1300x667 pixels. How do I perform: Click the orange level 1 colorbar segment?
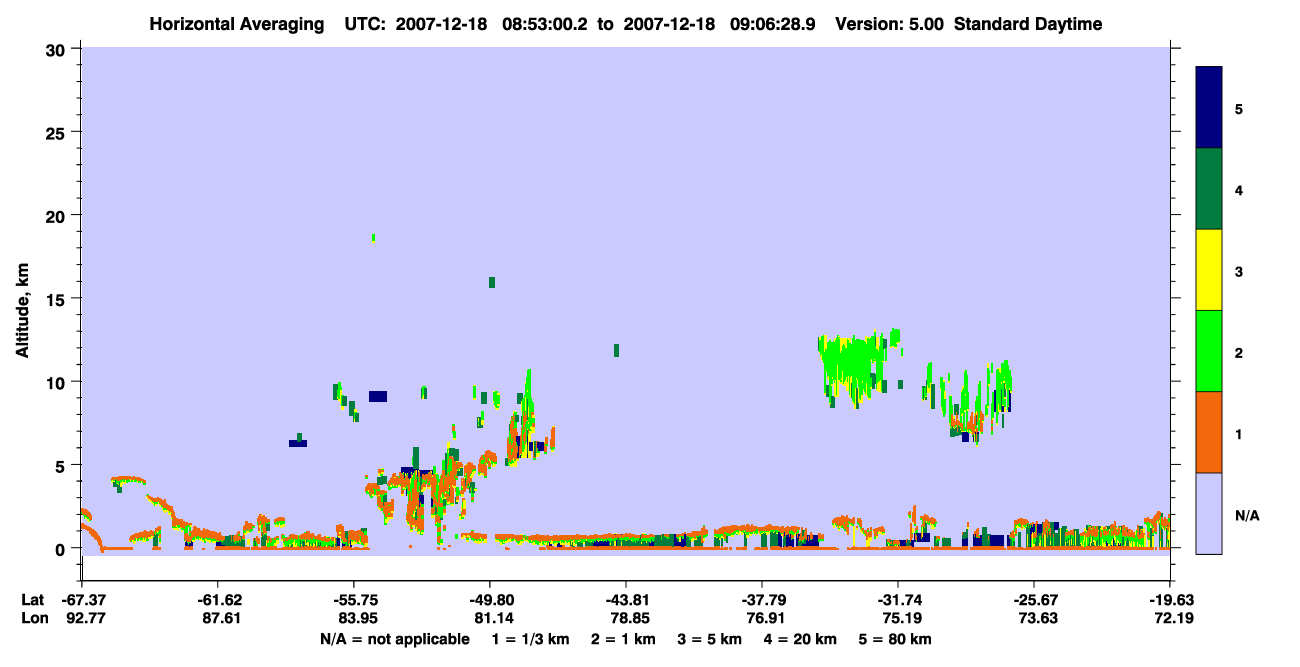[1209, 432]
